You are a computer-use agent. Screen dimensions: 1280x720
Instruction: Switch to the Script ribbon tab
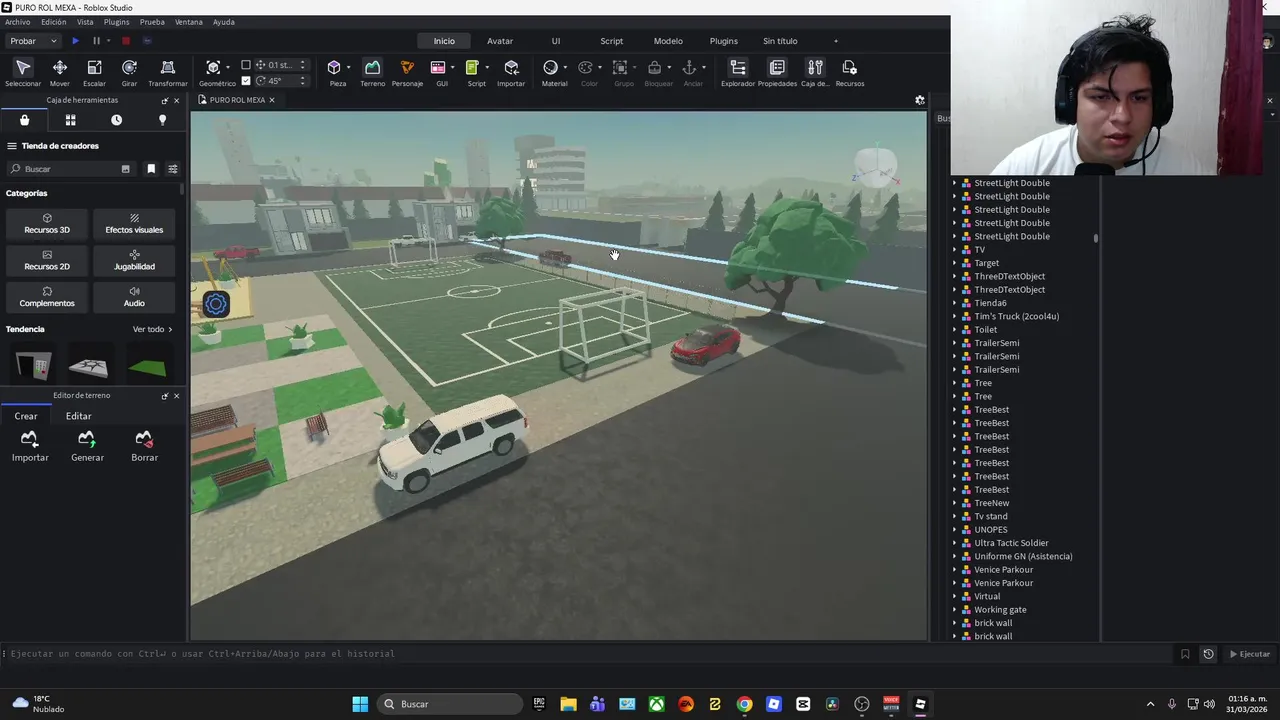pos(611,41)
